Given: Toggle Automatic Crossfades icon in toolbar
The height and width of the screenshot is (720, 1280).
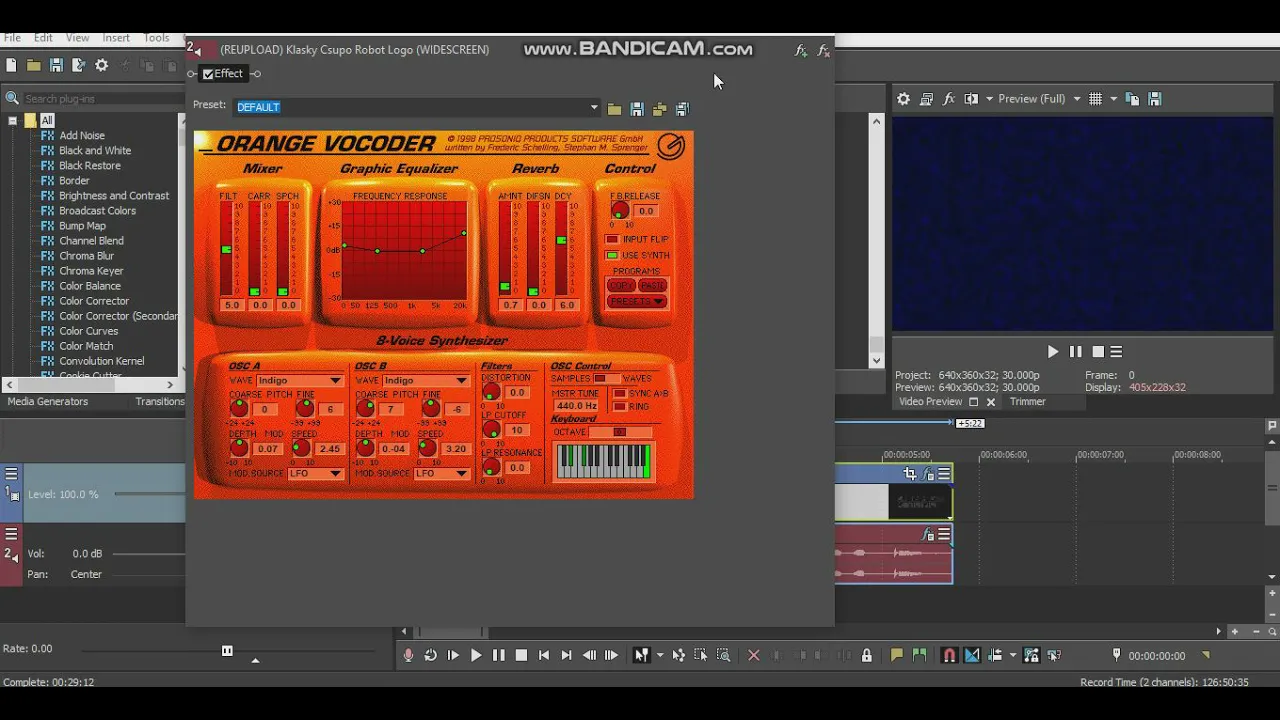Looking at the screenshot, I should 971,655.
